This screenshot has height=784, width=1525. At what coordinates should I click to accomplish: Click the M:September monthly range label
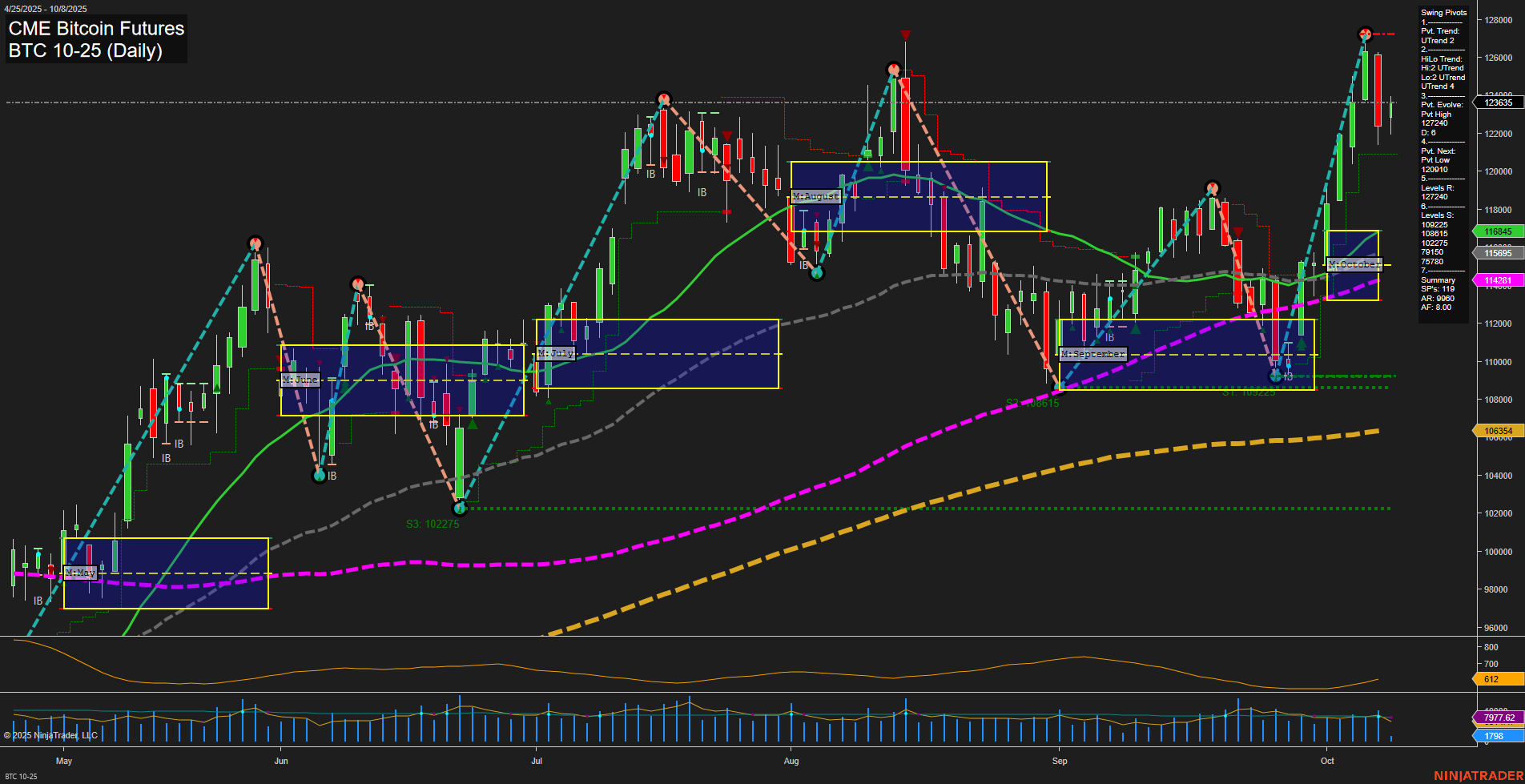1092,354
